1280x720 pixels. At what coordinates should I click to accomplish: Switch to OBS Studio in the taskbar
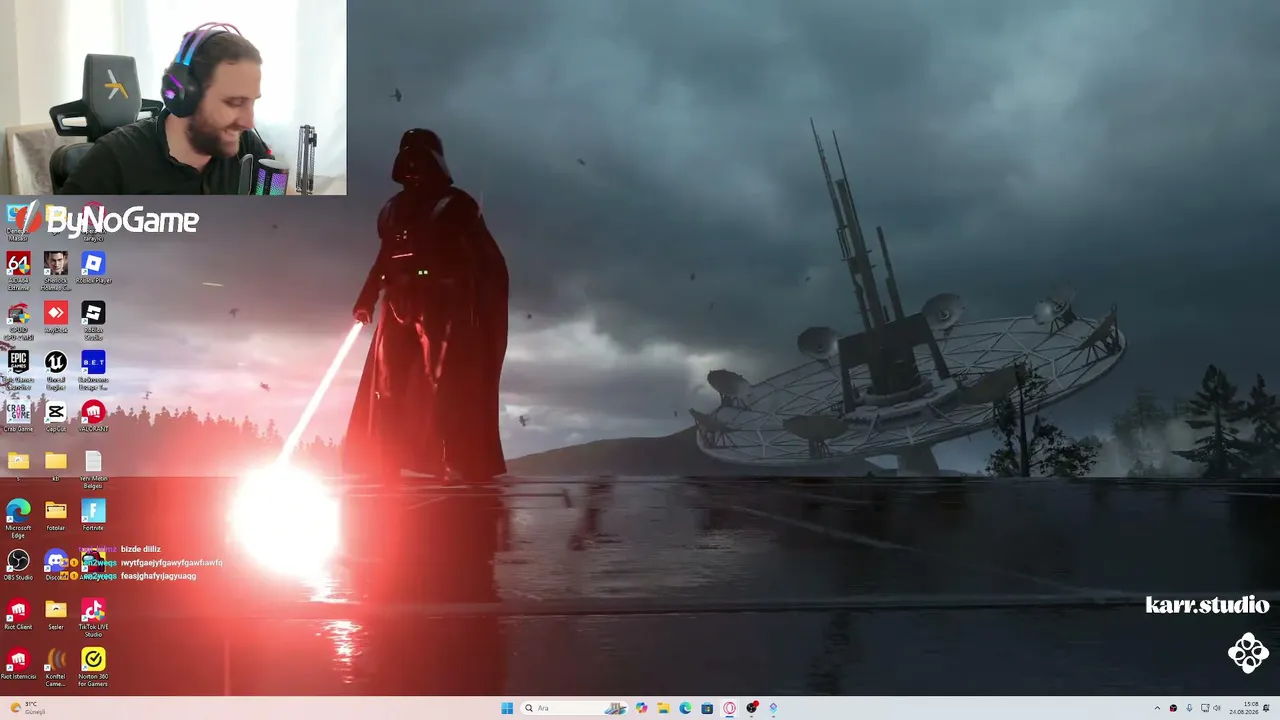(751, 708)
